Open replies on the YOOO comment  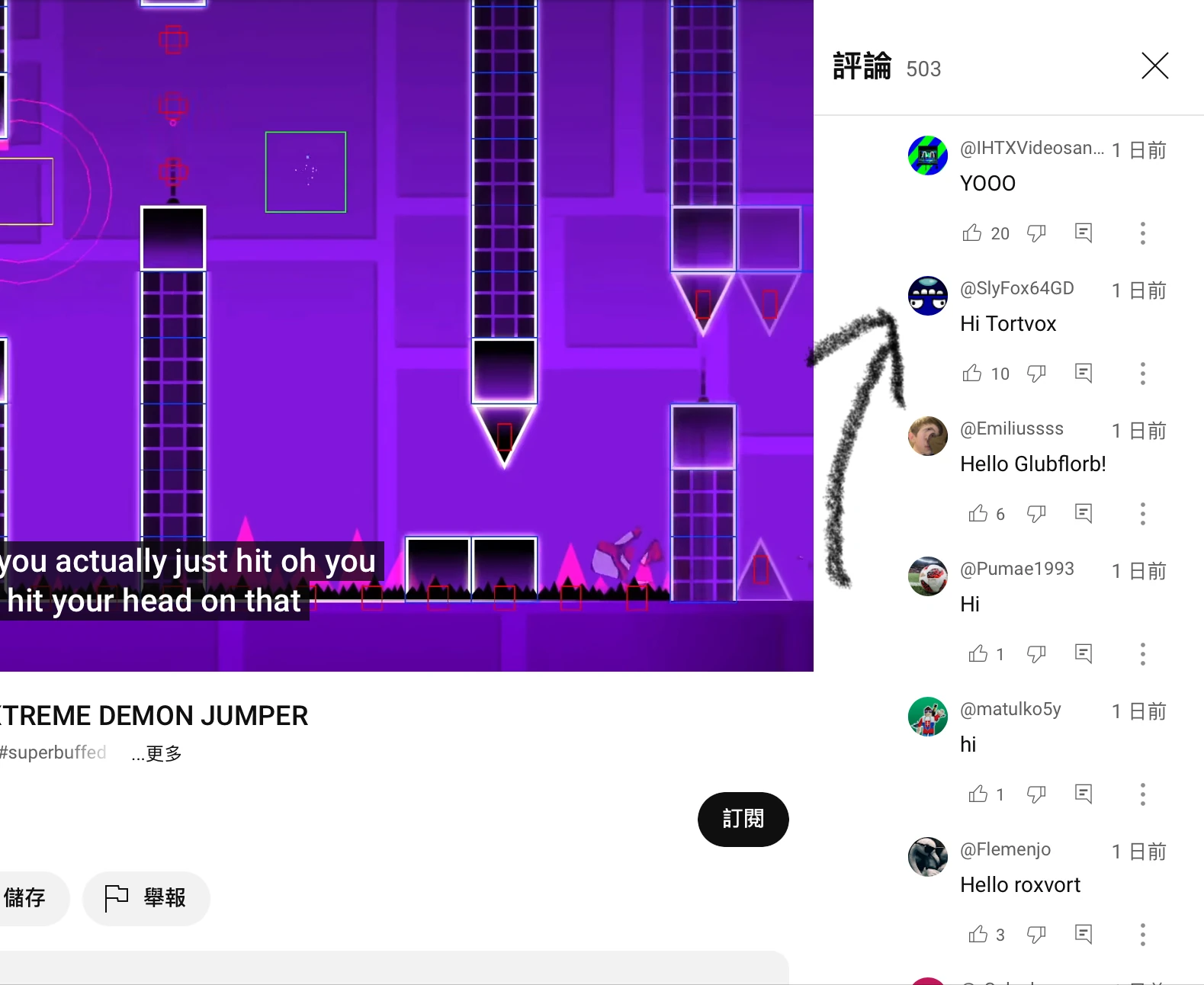point(1084,233)
